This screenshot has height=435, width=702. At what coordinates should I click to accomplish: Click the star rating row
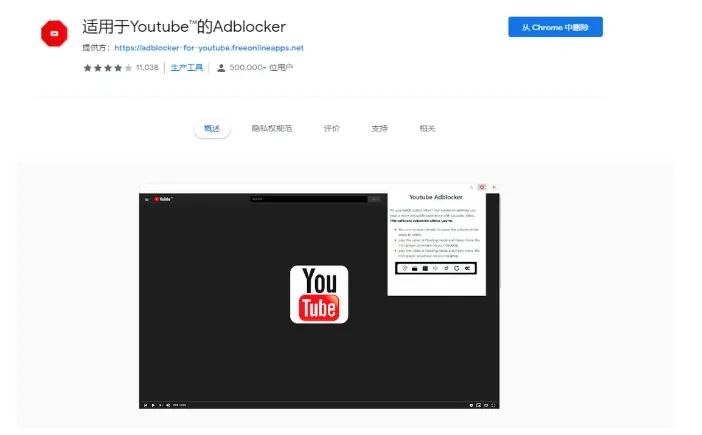(107, 68)
